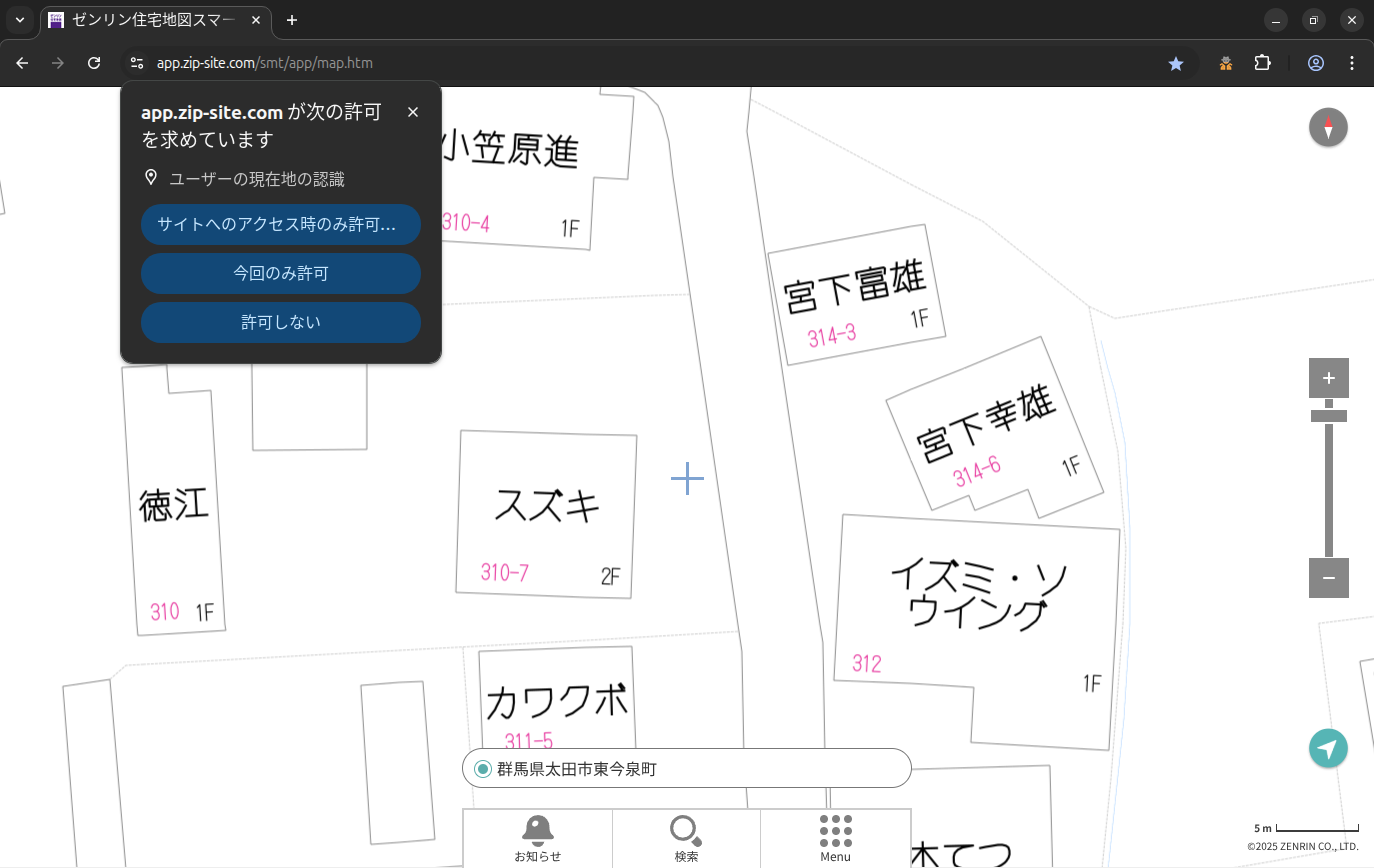Click the 宮下幸雄 building label
The height and width of the screenshot is (868, 1374).
click(x=987, y=426)
